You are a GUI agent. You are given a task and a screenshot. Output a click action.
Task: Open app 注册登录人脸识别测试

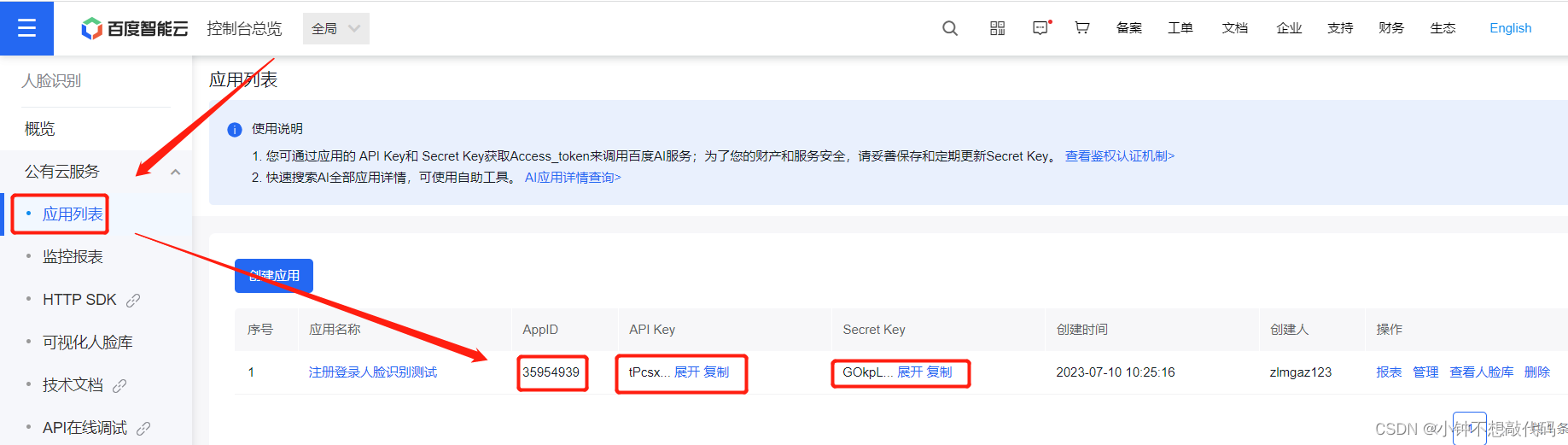373,372
